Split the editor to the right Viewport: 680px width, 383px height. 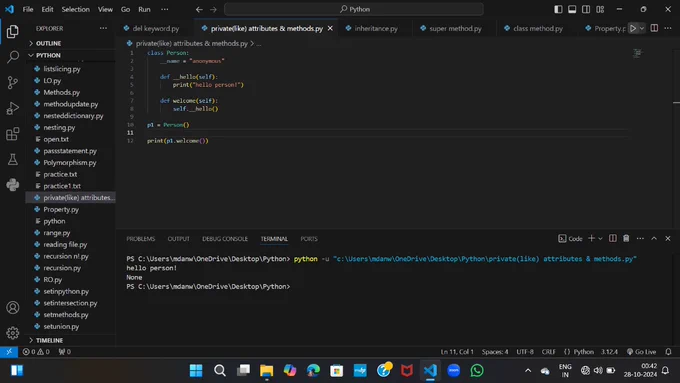654,28
